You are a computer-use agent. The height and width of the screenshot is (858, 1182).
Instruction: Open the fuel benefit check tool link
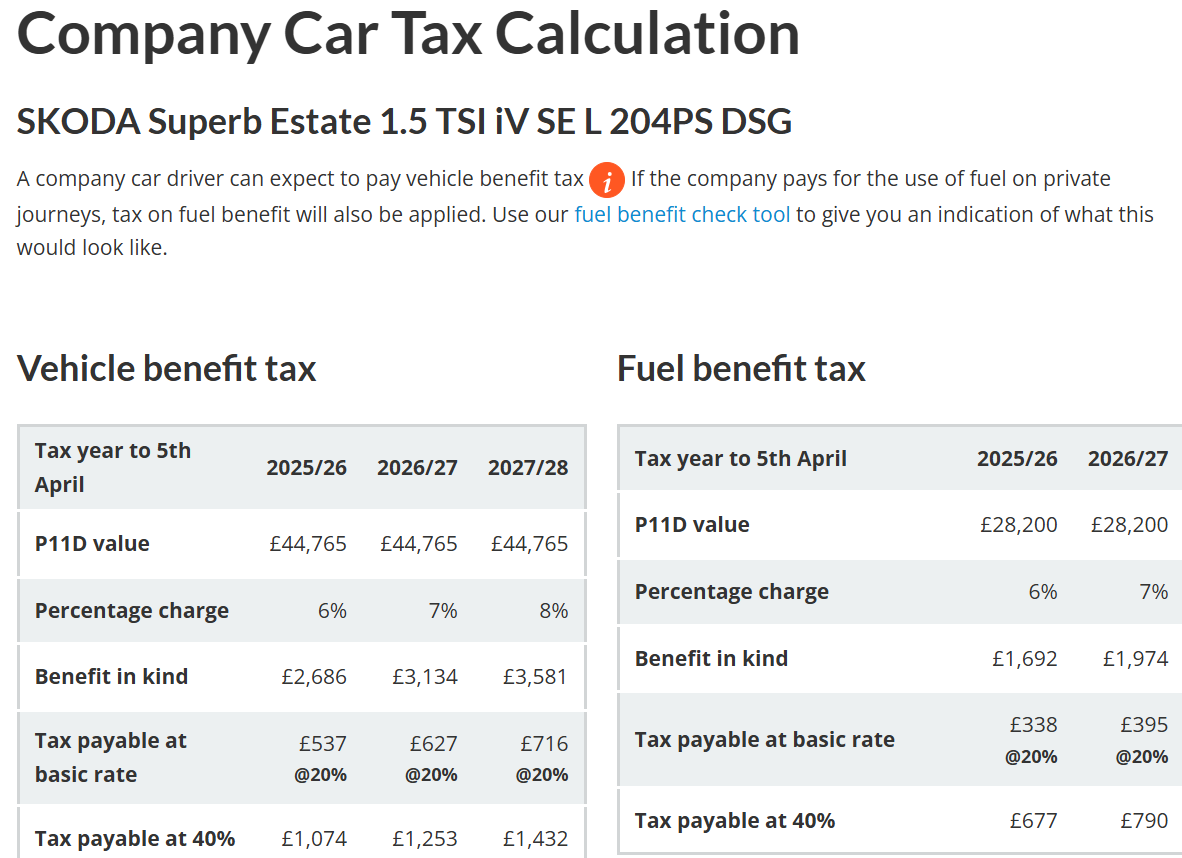(682, 215)
